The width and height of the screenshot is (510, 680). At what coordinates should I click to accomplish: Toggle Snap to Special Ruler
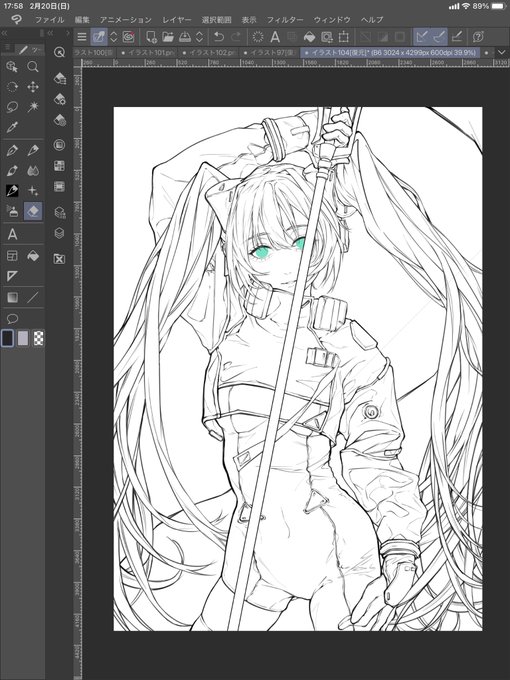tap(439, 37)
